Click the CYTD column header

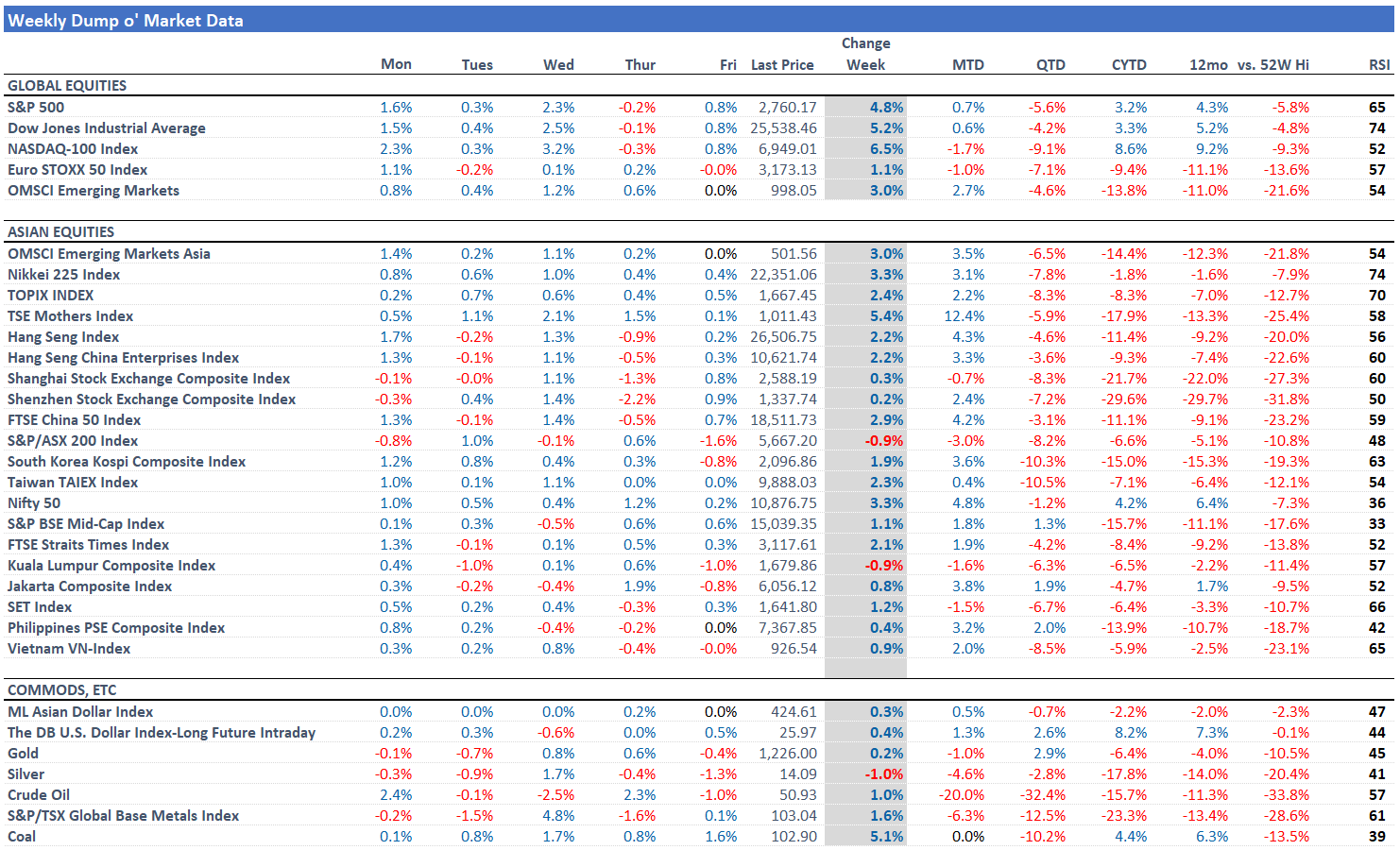pyautogui.click(x=1130, y=64)
